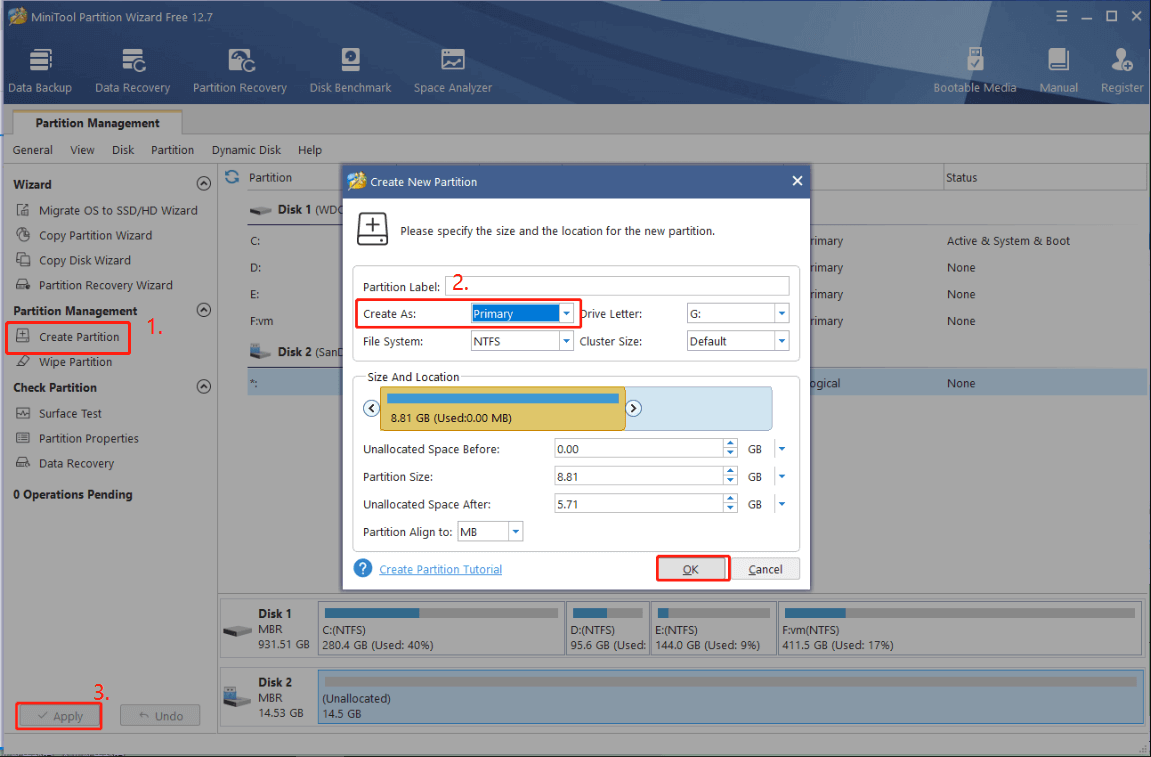Image resolution: width=1151 pixels, height=757 pixels.
Task: Select the Partition Management tab
Action: click(97, 123)
